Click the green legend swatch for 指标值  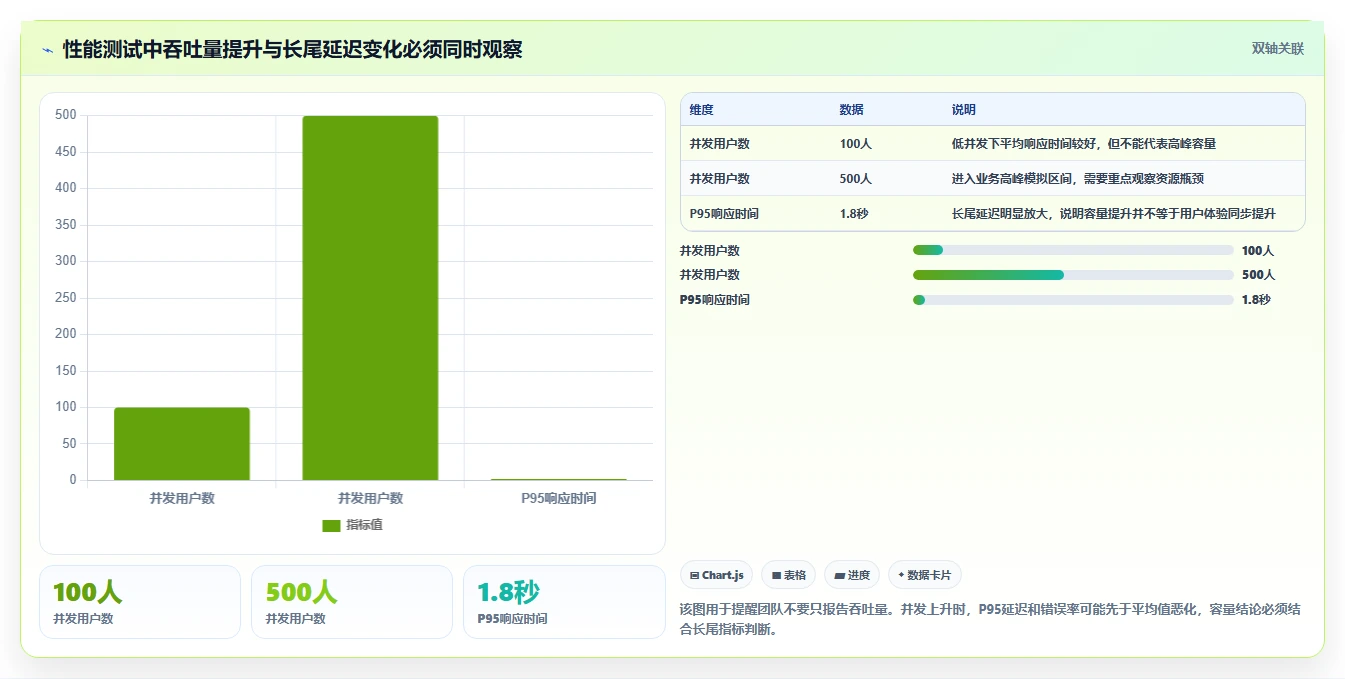tap(331, 526)
